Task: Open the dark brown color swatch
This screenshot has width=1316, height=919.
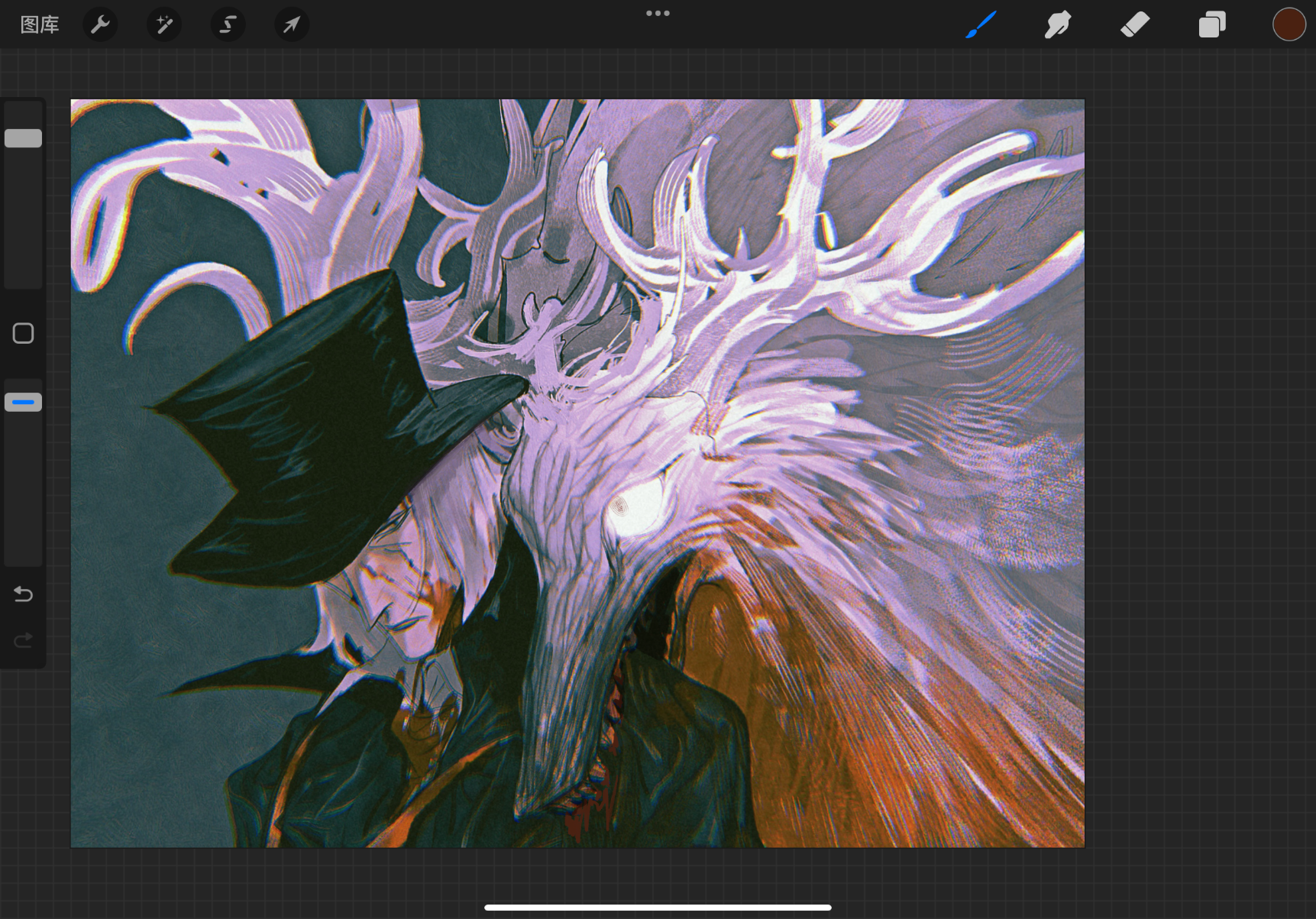Action: coord(1289,24)
